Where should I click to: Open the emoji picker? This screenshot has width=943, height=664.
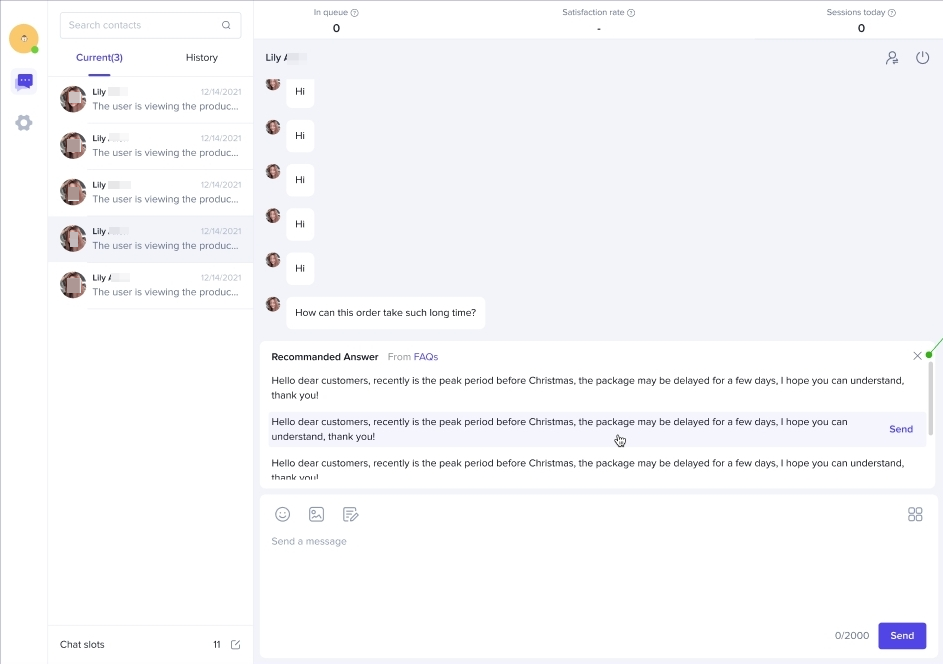(x=283, y=514)
